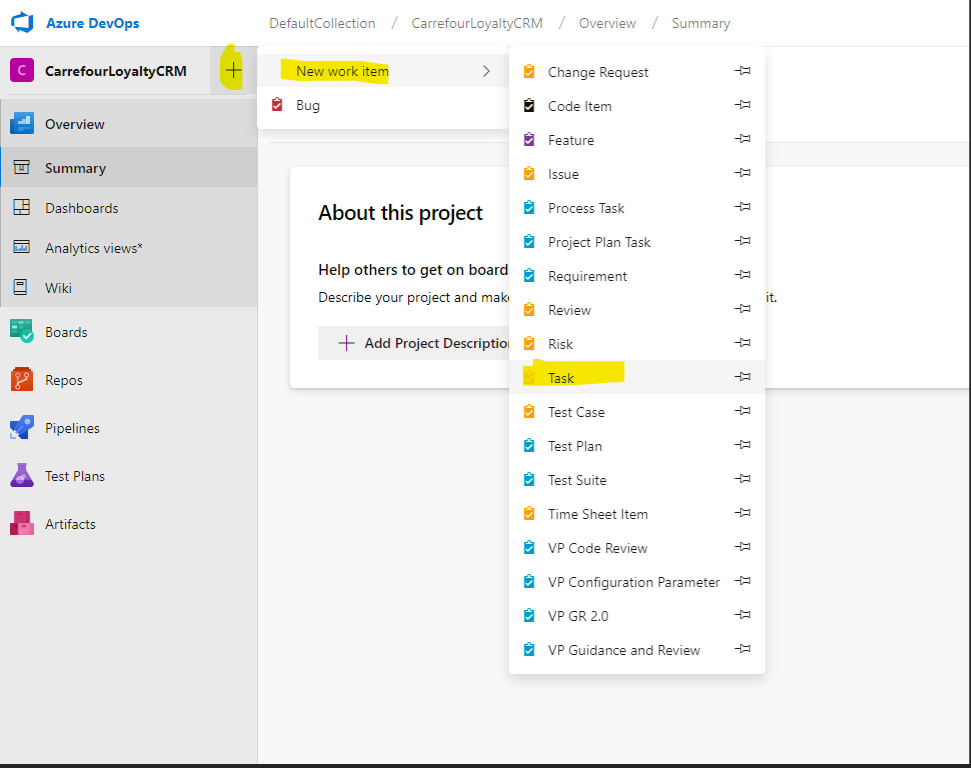Pin Task to the menu
Screen dimensions: 971x768
742,377
